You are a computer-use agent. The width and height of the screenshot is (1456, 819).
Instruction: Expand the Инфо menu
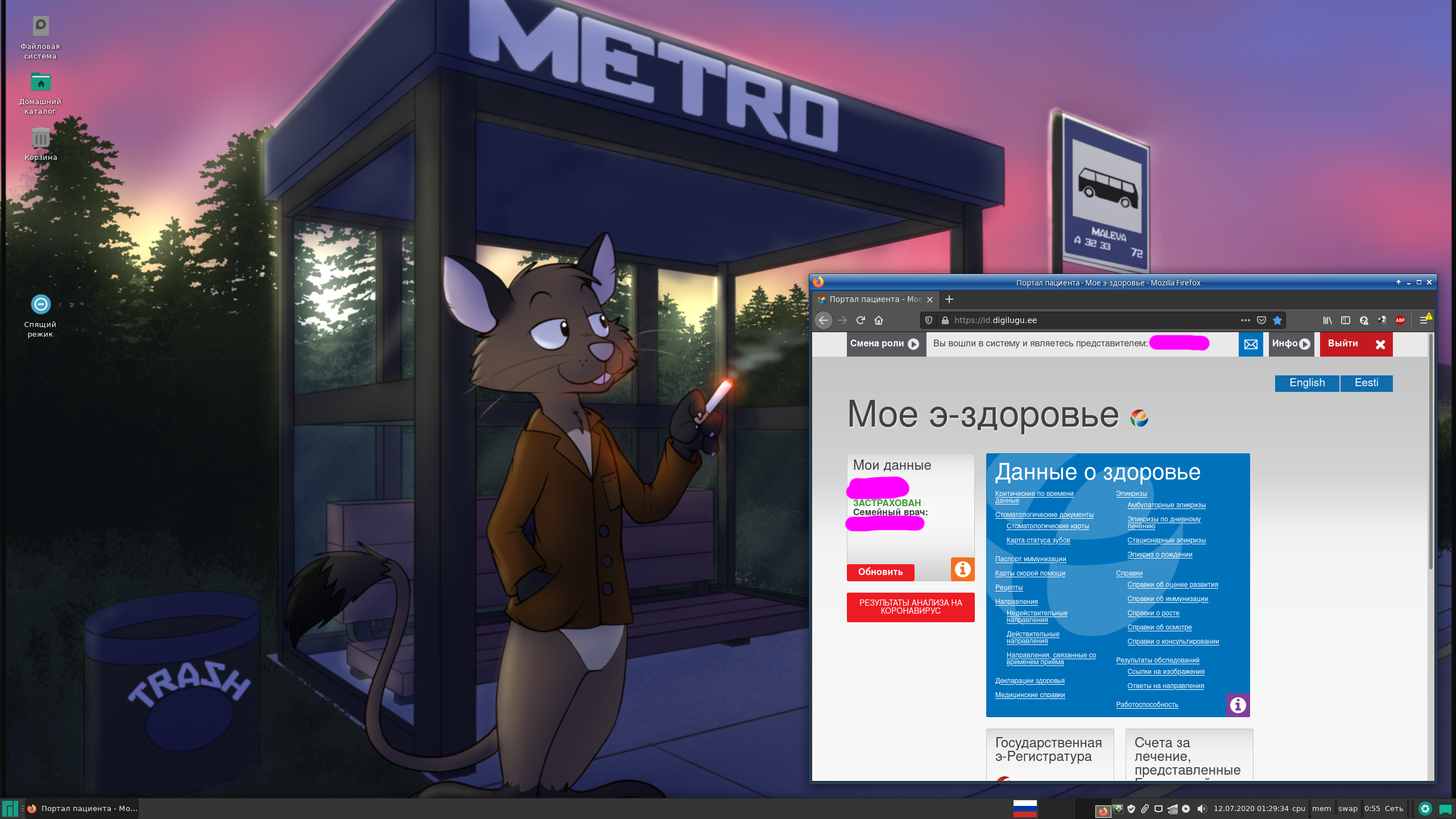[x=1291, y=344]
